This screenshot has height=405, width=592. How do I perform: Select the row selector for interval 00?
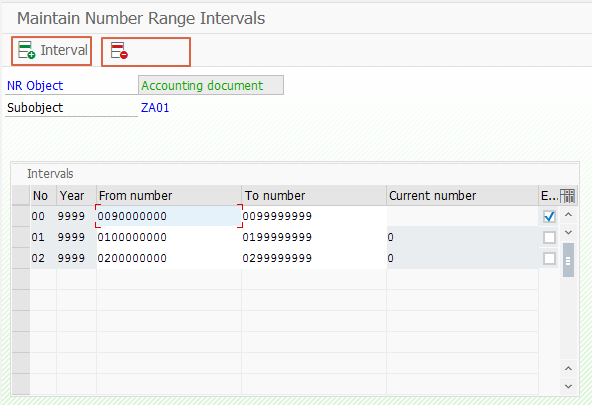pyautogui.click(x=21, y=216)
